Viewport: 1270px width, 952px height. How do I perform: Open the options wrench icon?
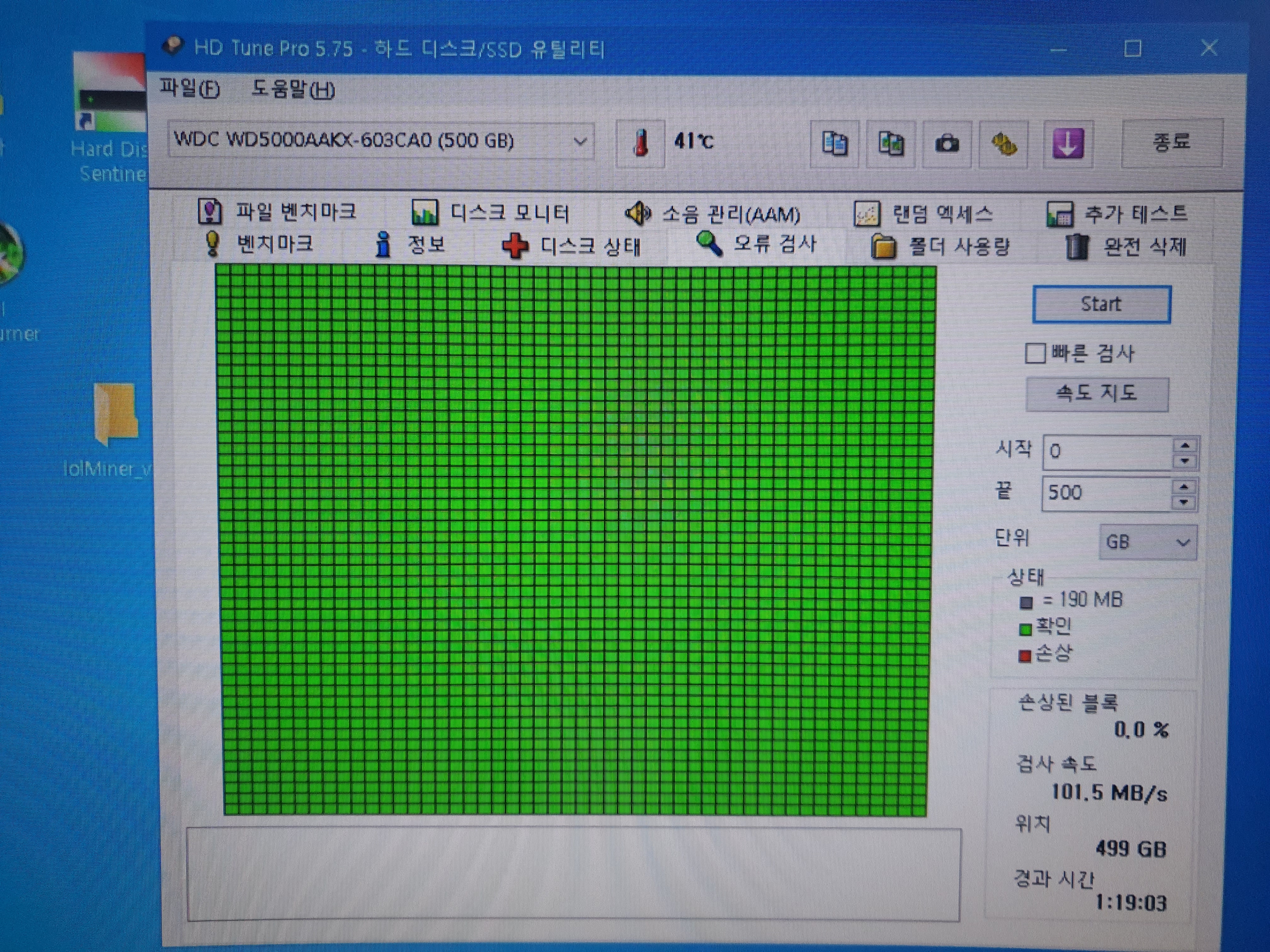point(1003,144)
